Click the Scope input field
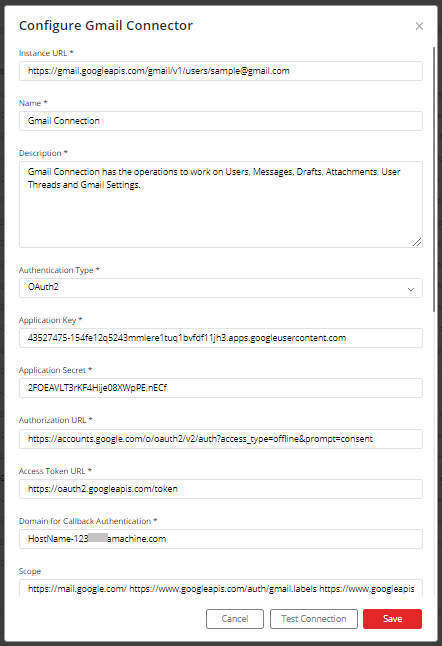The height and width of the screenshot is (646, 442). pyautogui.click(x=221, y=588)
